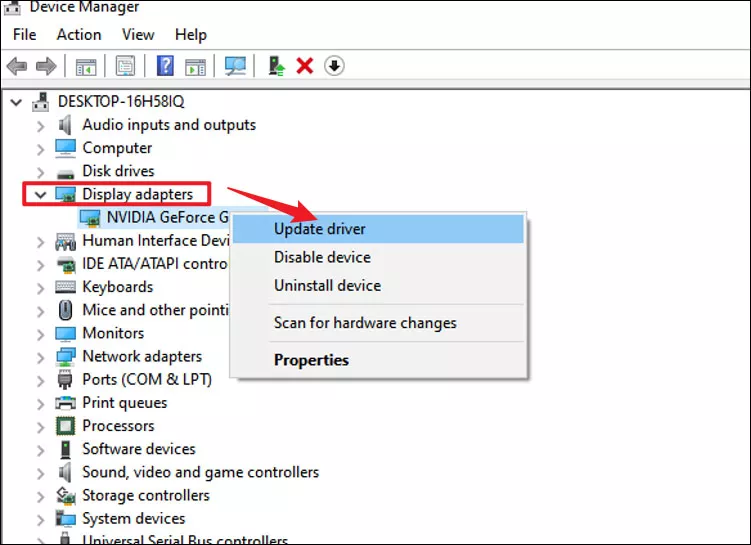
Task: Select the Computer label
Action: [x=117, y=148]
